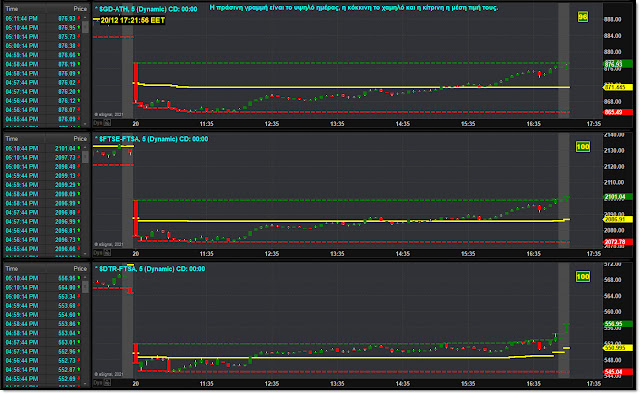Image resolution: width=640 pixels, height=394 pixels.
Task: Click the red 2072.78 price marker
Action: 617,242
